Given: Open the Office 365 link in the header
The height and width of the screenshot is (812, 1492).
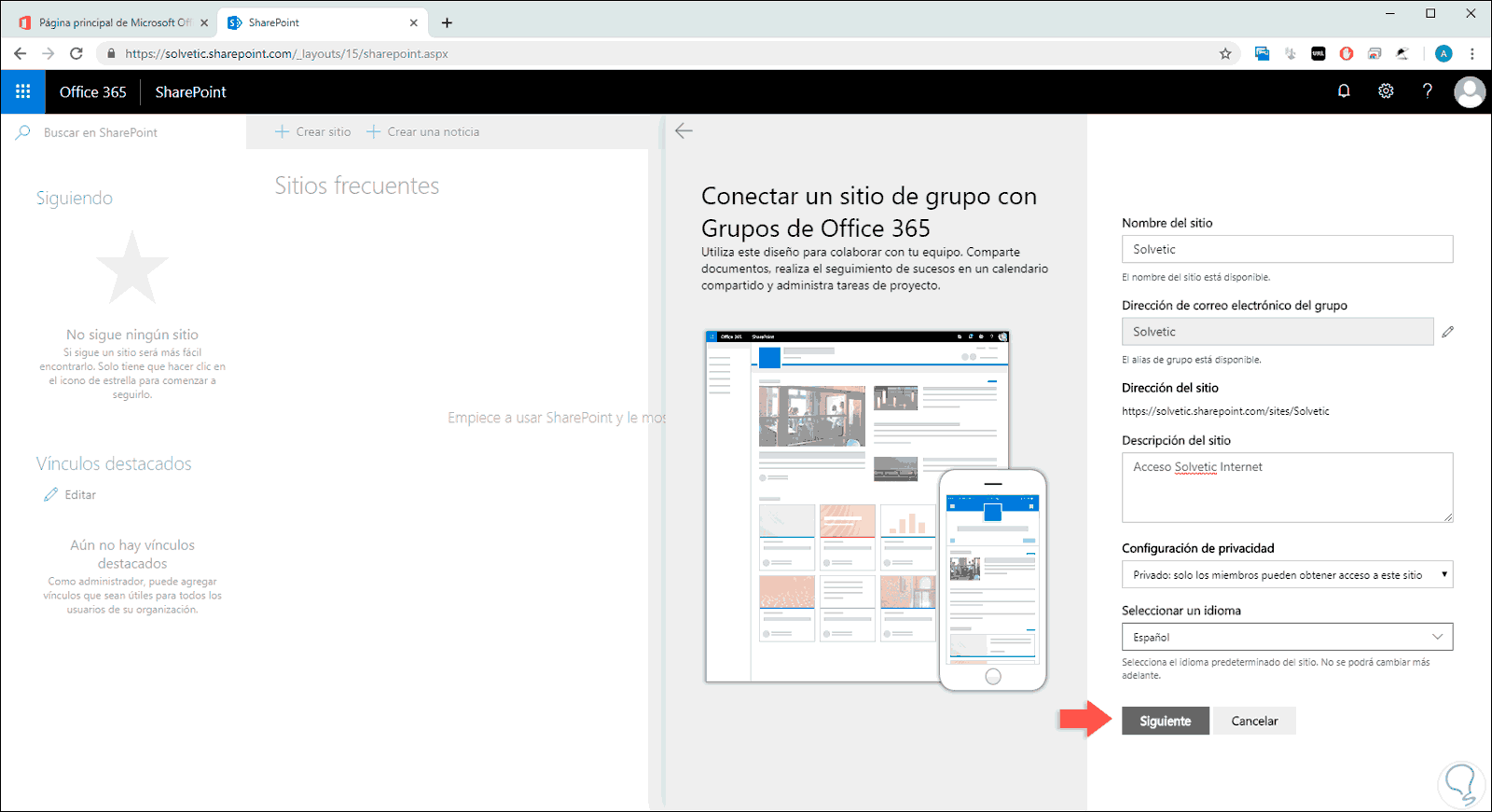Looking at the screenshot, I should (x=93, y=91).
